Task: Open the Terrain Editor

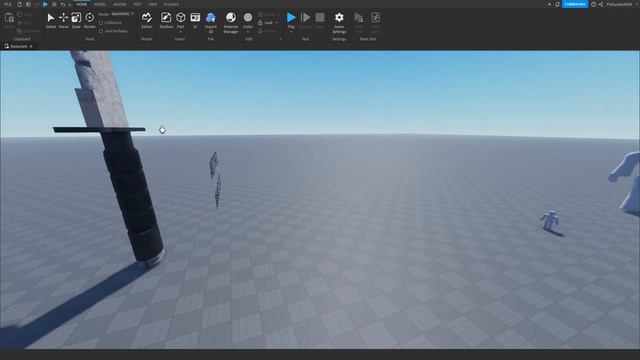Action: coord(147,18)
